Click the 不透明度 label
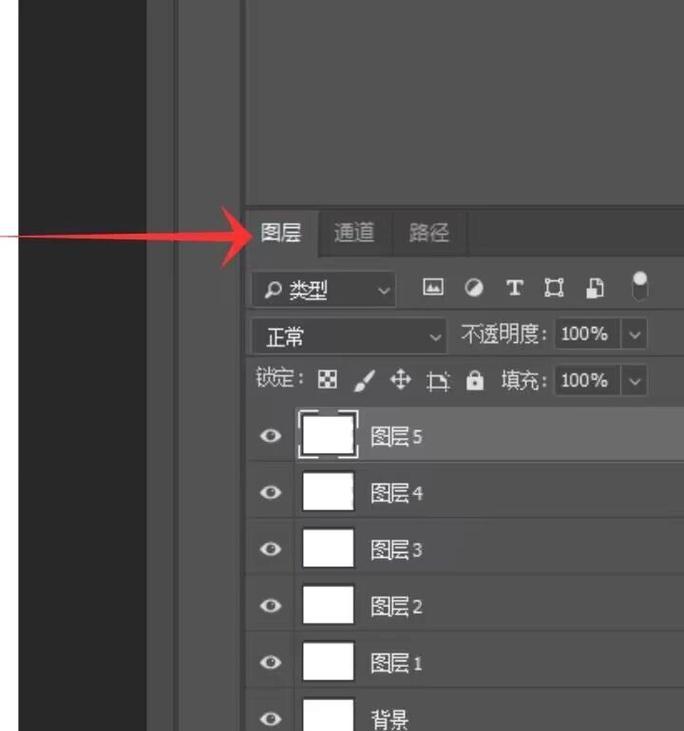Viewport: 684px width, 731px height. (x=503, y=334)
